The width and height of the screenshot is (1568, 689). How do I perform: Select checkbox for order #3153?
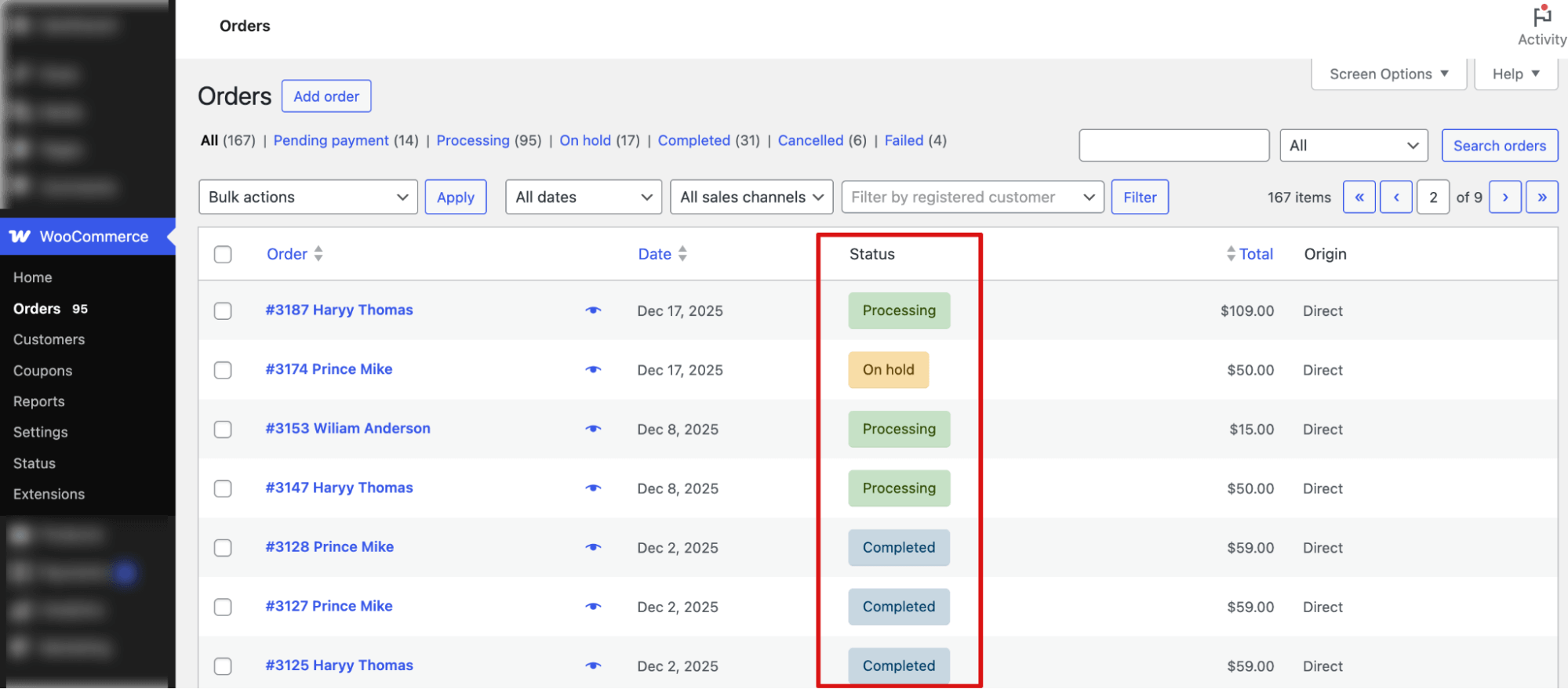(223, 430)
